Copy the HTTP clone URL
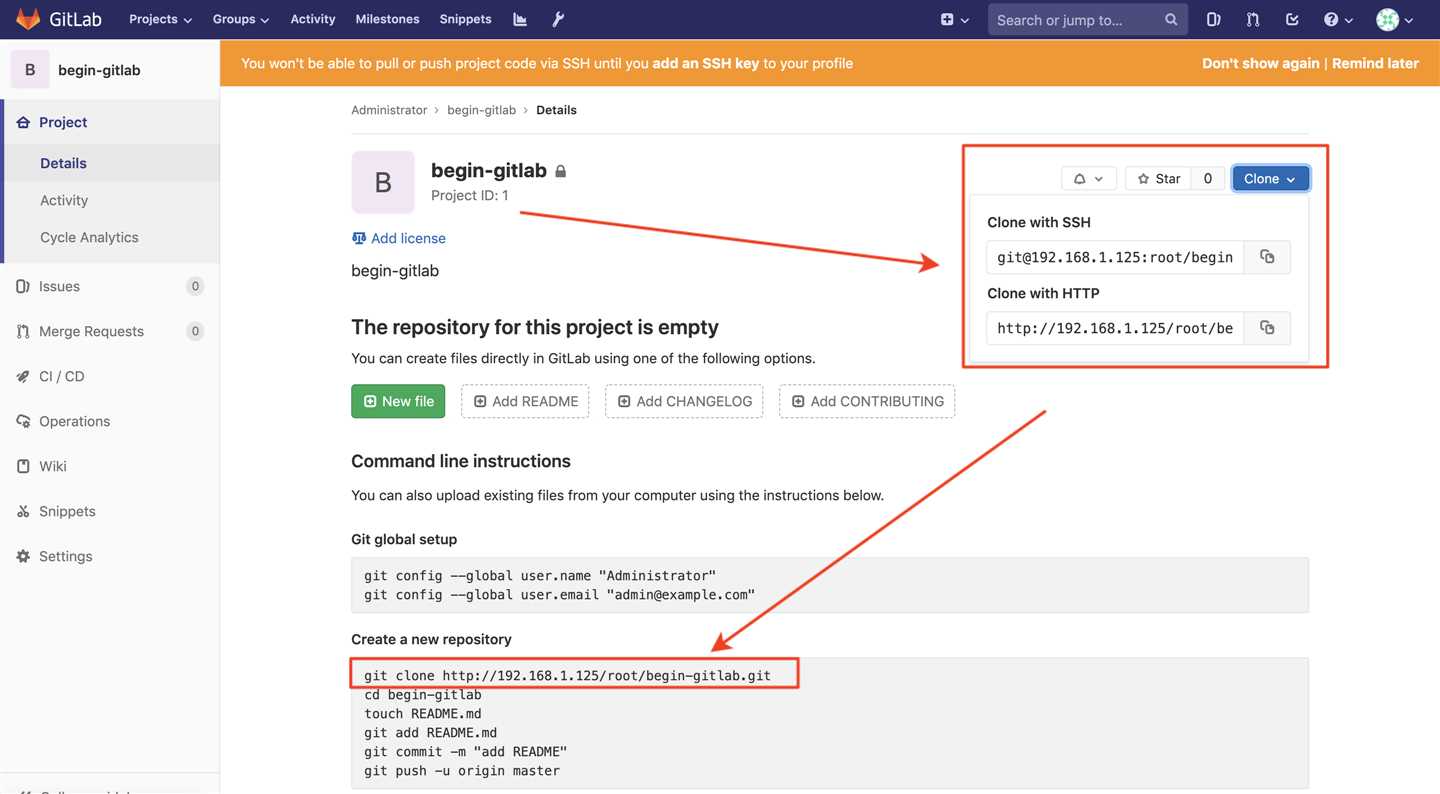Image resolution: width=1440 pixels, height=794 pixels. (1267, 328)
